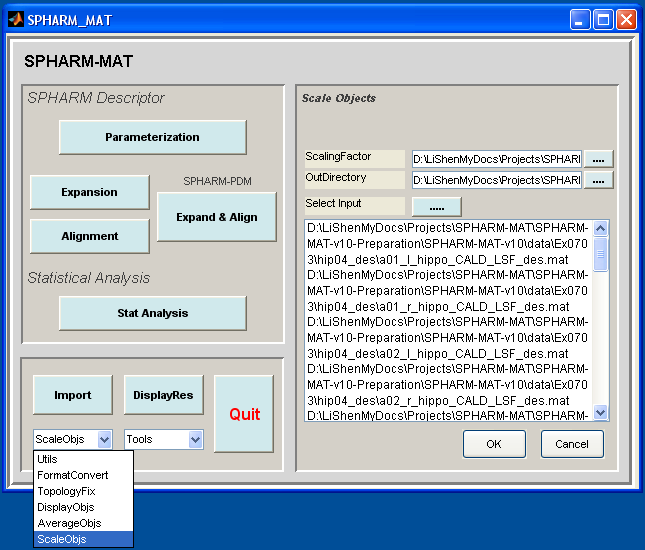Image resolution: width=645 pixels, height=550 pixels.
Task: Click the ScalingFactor path field
Action: pyautogui.click(x=497, y=159)
